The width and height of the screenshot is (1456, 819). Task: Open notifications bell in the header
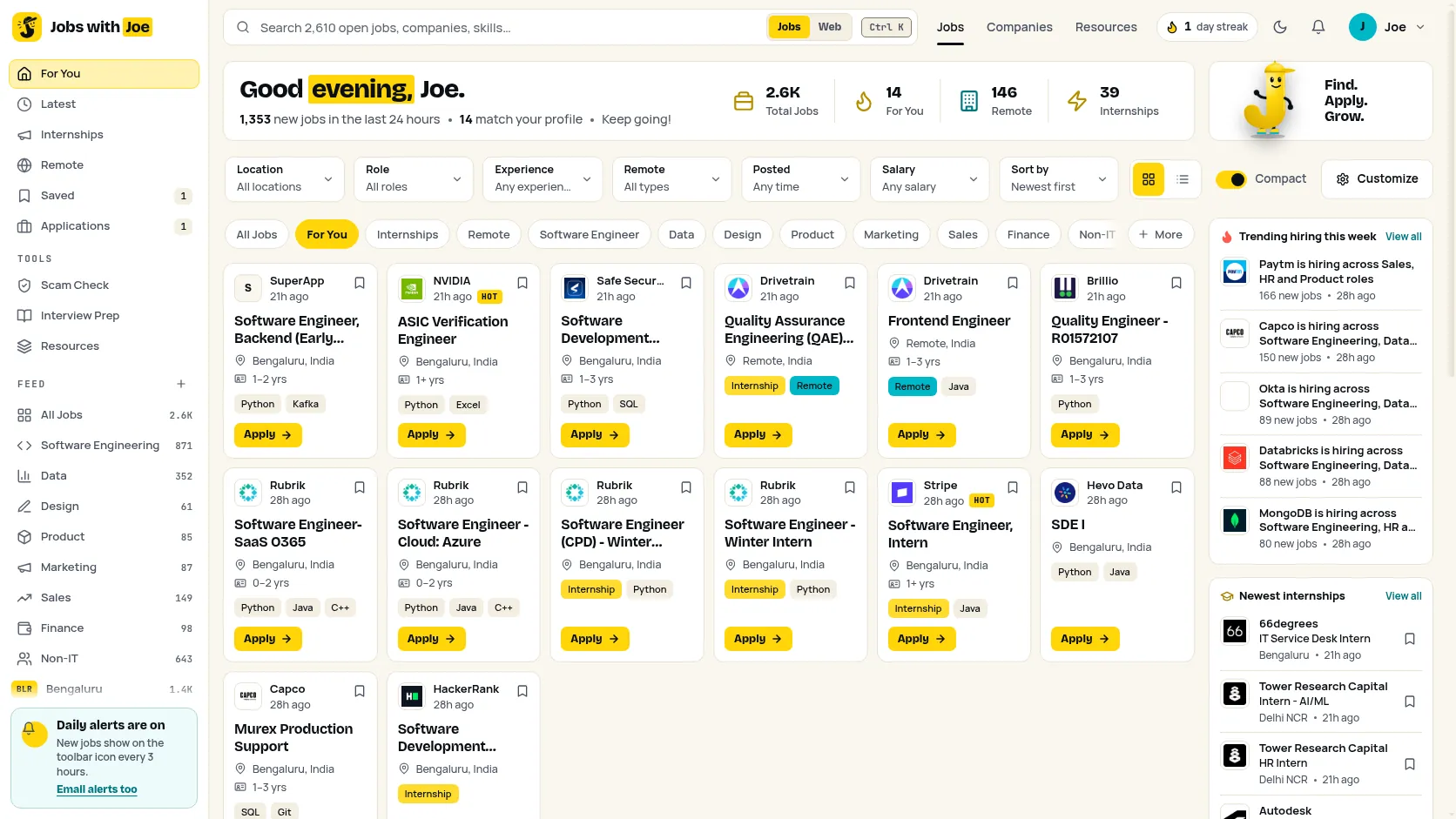pyautogui.click(x=1318, y=27)
